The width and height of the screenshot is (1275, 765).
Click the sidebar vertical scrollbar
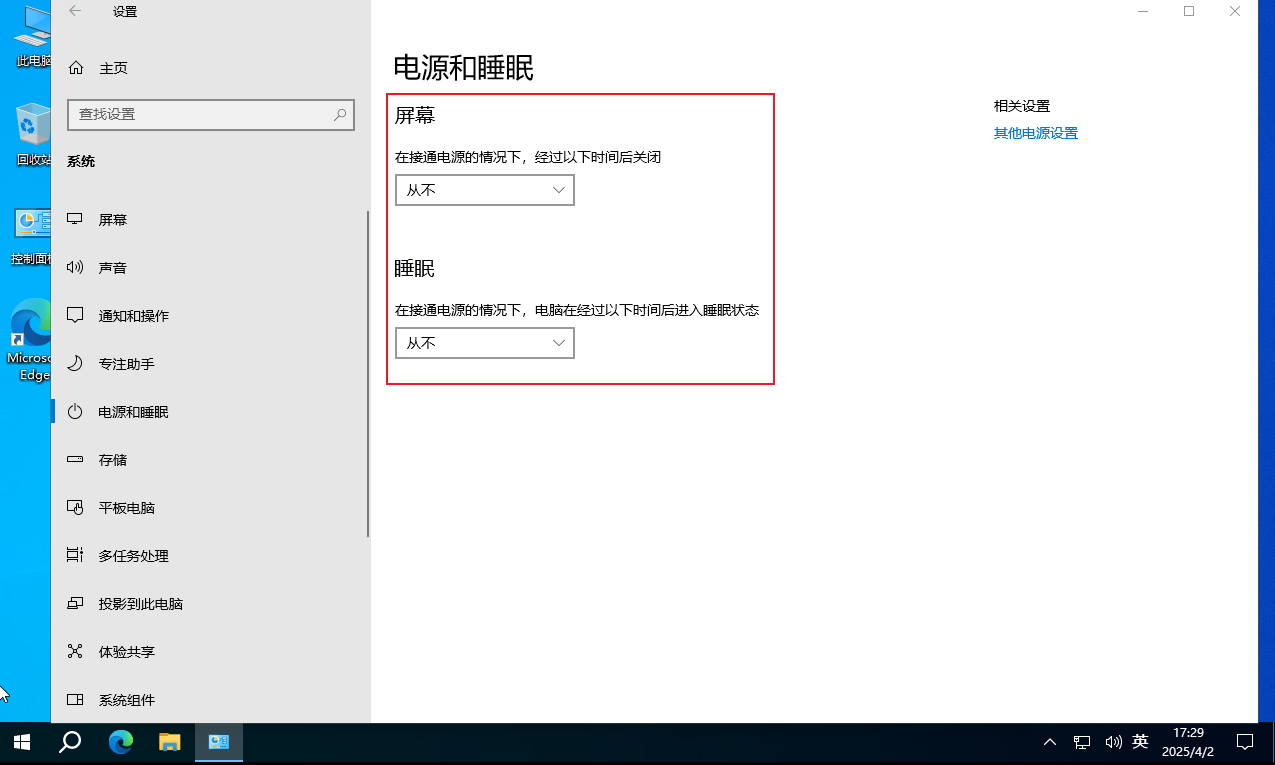368,373
